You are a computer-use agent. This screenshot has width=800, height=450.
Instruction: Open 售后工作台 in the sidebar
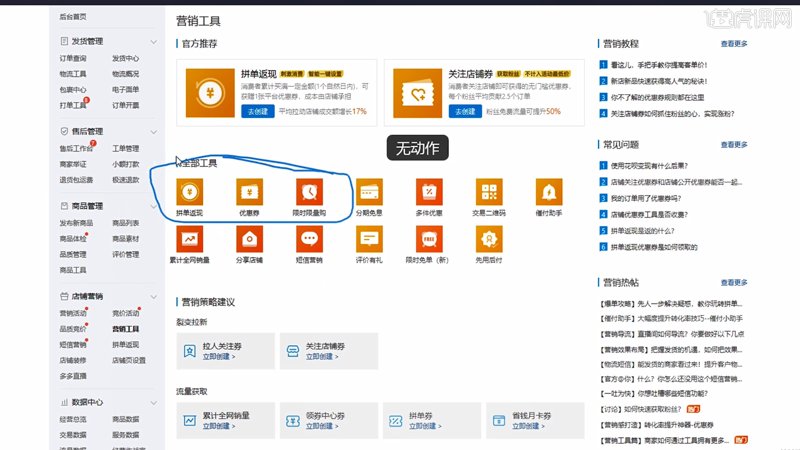click(76, 148)
